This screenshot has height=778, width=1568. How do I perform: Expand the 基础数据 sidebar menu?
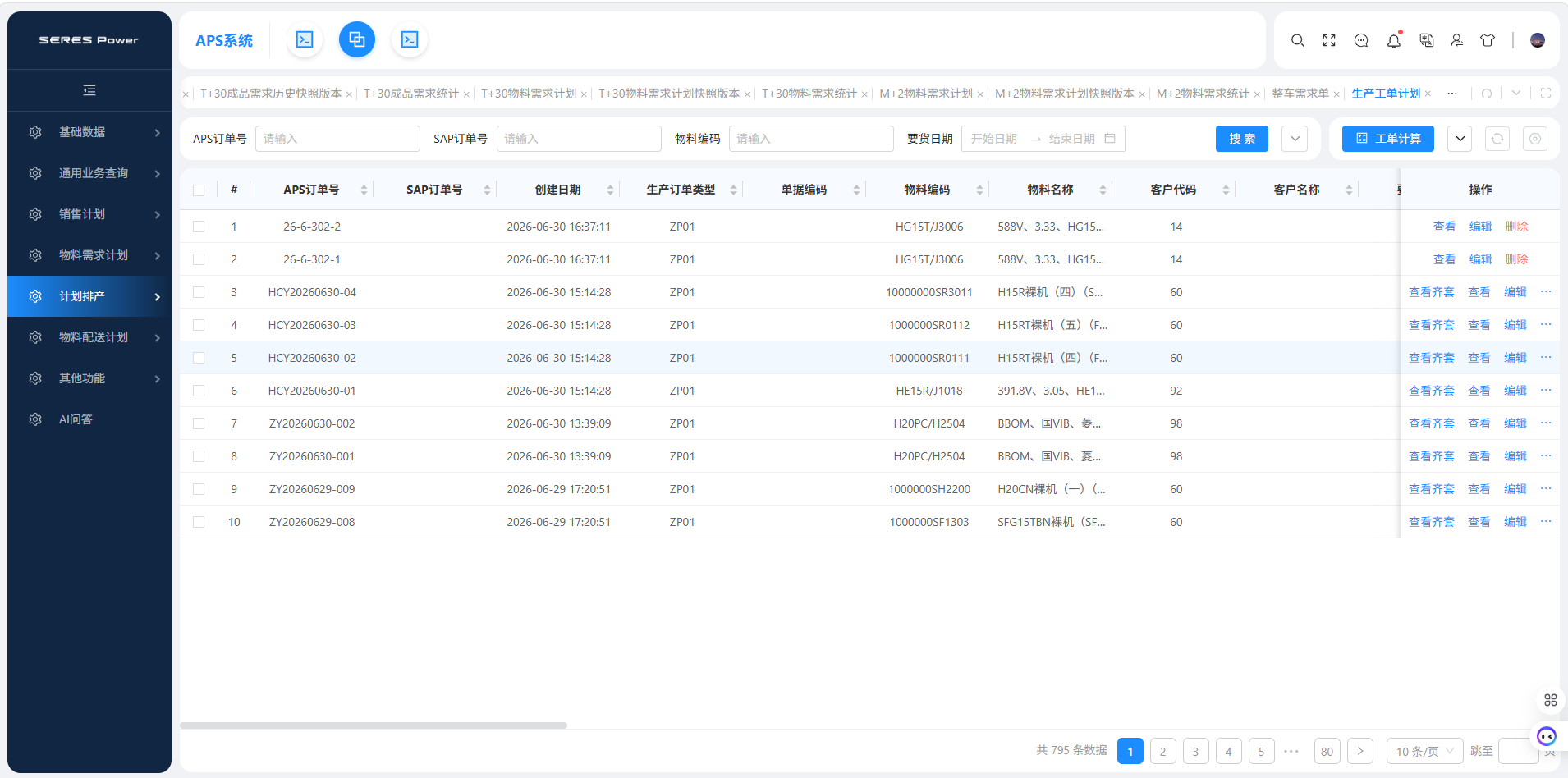[x=89, y=132]
